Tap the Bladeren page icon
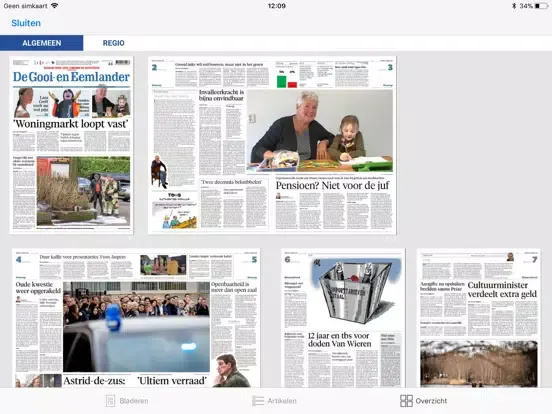 tap(111, 401)
